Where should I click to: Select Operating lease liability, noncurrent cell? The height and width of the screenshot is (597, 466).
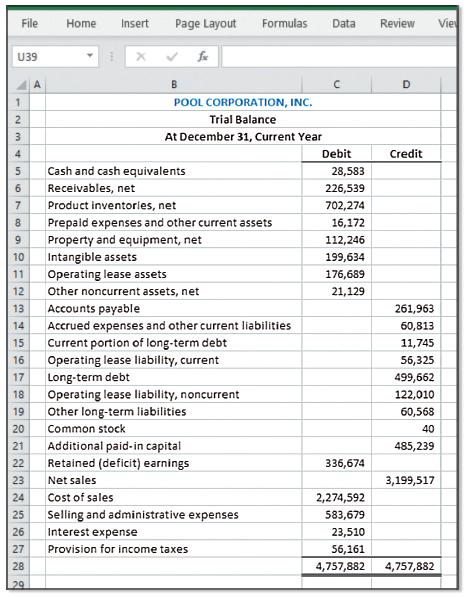pyautogui.click(x=174, y=394)
